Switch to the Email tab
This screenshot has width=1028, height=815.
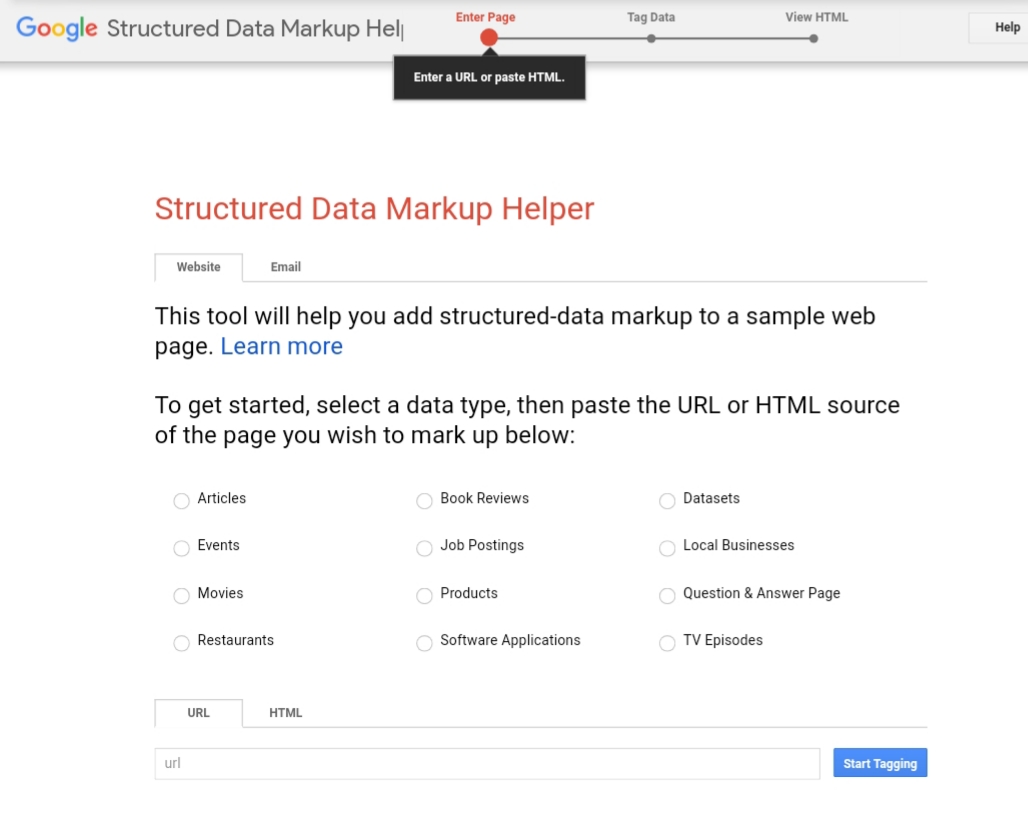coord(285,267)
